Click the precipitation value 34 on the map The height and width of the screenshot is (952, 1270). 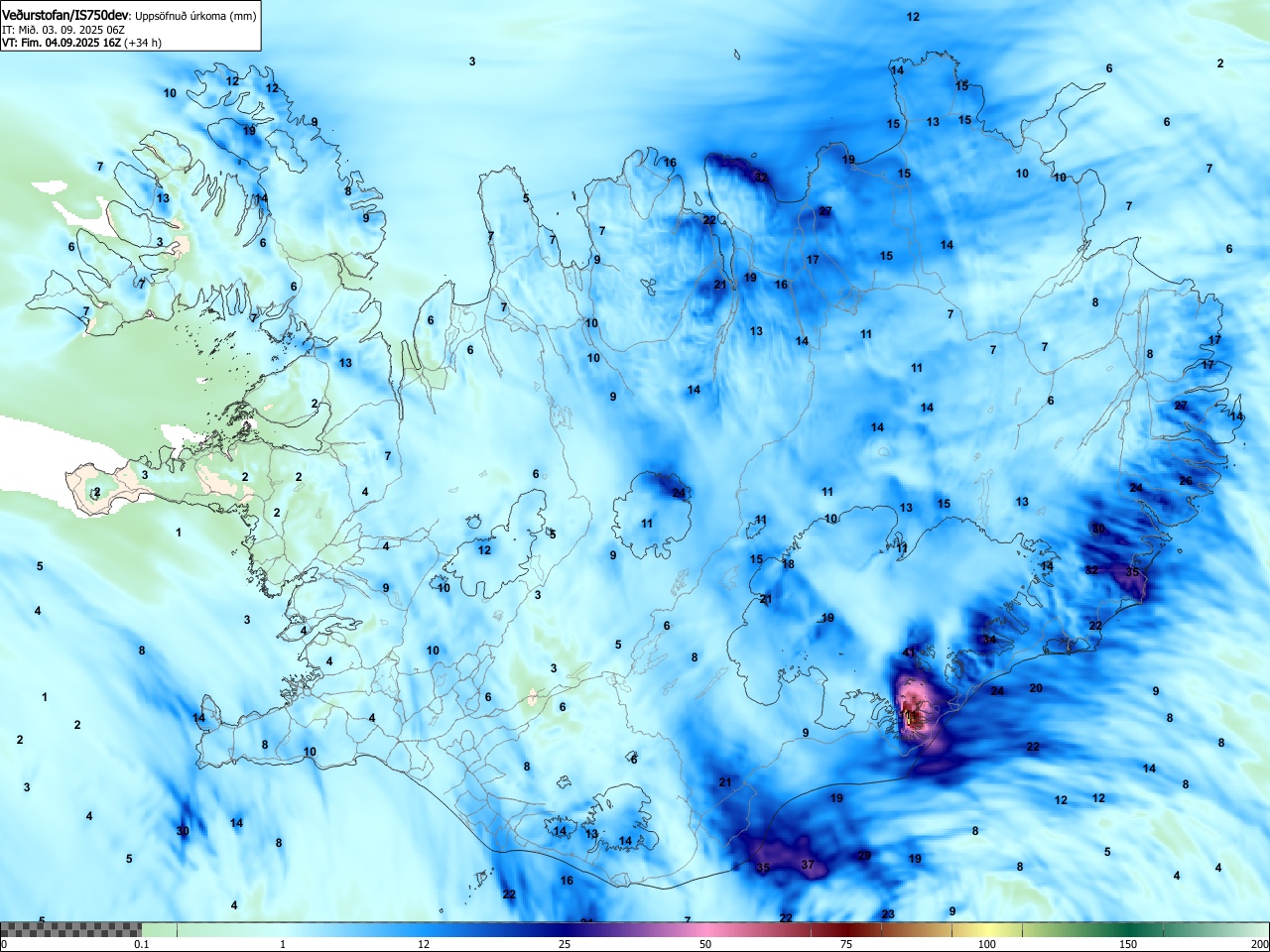pos(989,640)
